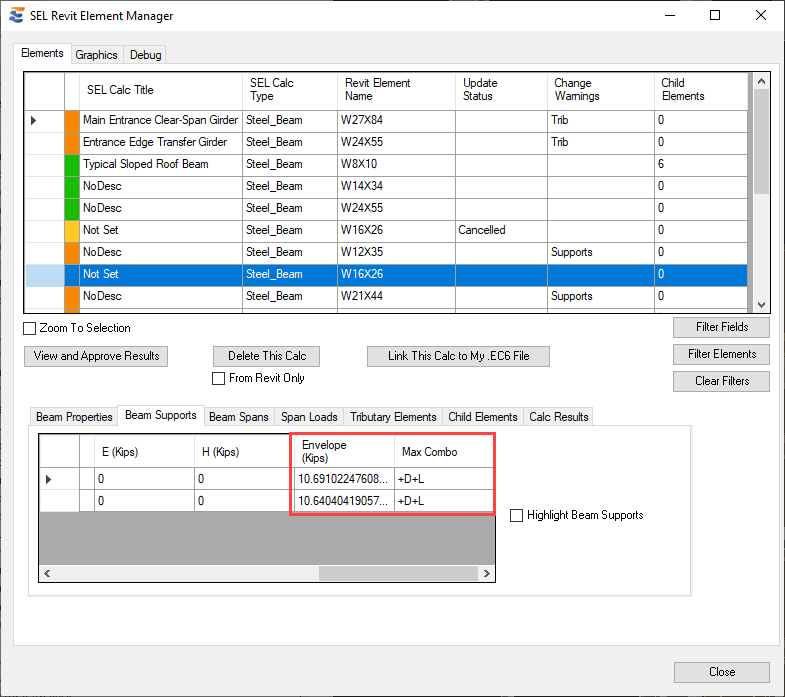Switch to the Graphics tab
Image resolution: width=785 pixels, height=697 pixels.
pos(96,55)
